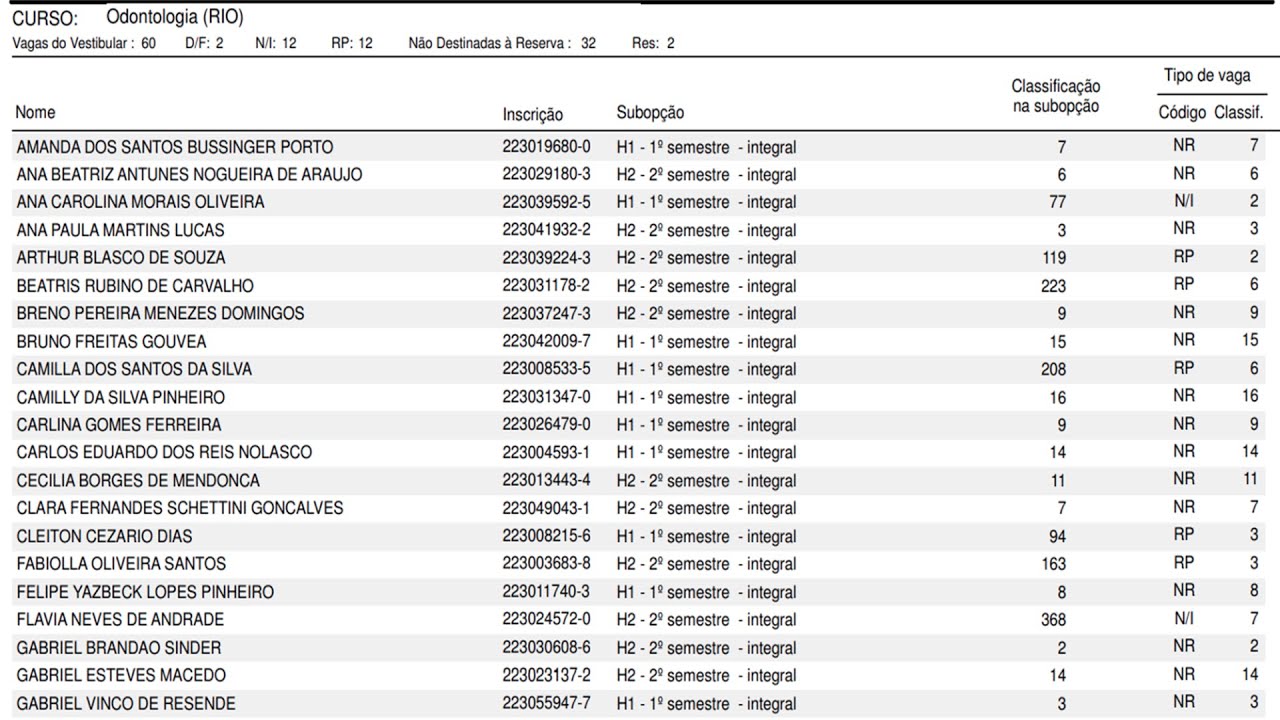The width and height of the screenshot is (1280, 720).
Task: Click registration number 223023137-2
Action: coord(546,674)
